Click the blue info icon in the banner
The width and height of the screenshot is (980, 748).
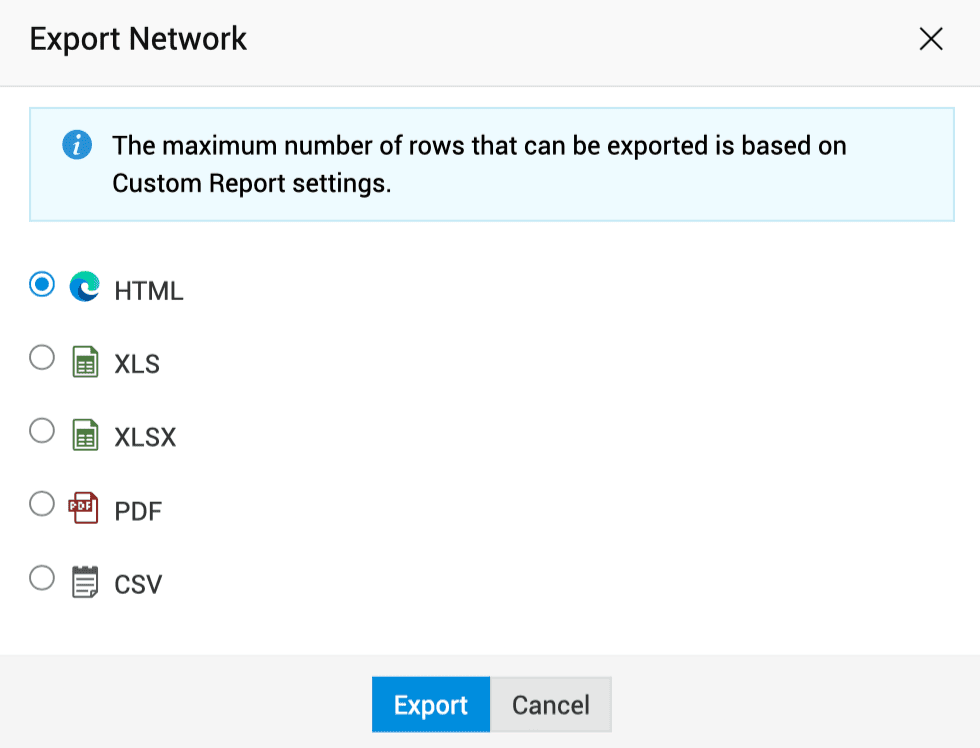(x=77, y=146)
